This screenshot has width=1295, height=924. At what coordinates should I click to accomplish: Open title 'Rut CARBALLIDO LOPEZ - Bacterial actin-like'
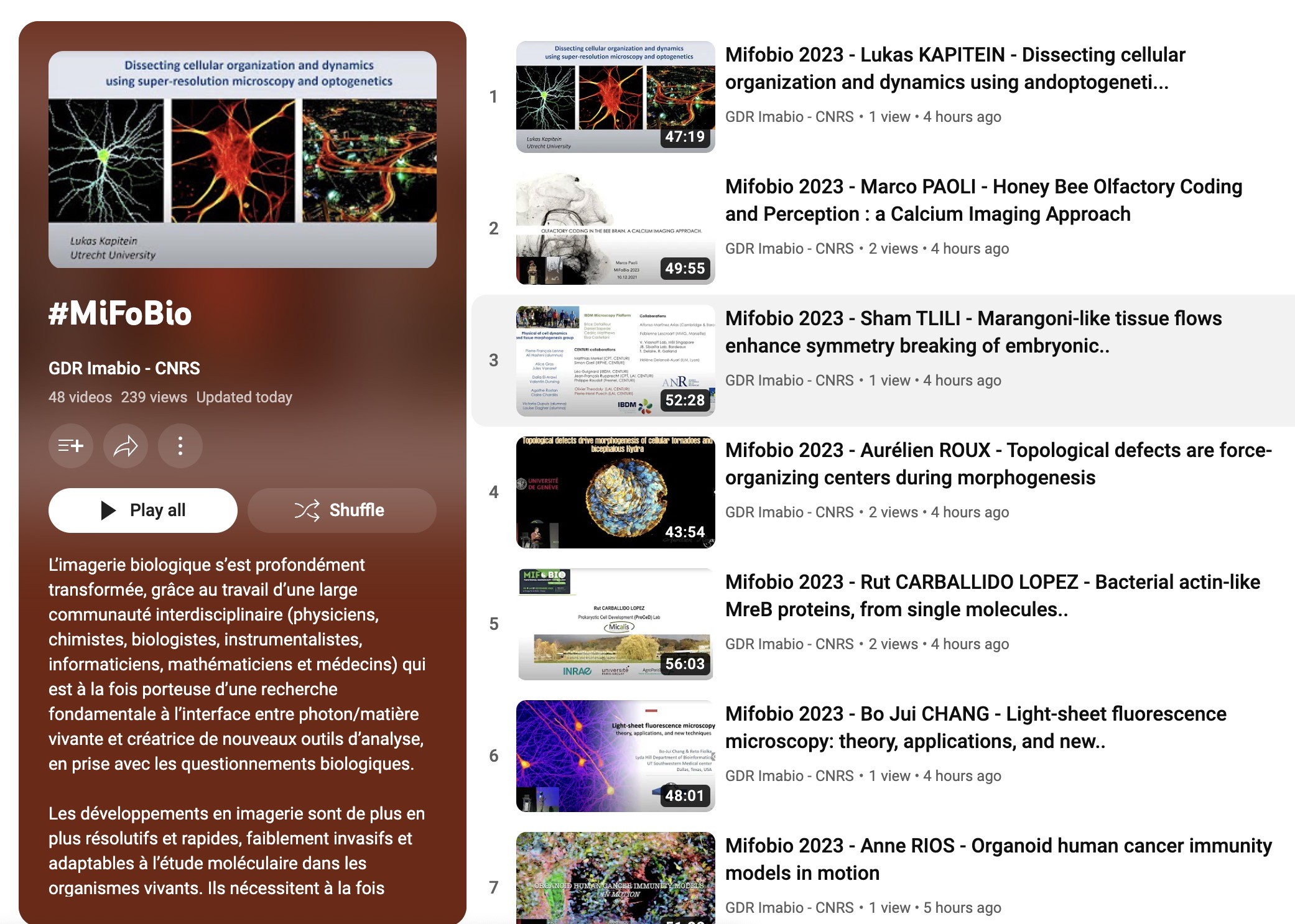993,596
